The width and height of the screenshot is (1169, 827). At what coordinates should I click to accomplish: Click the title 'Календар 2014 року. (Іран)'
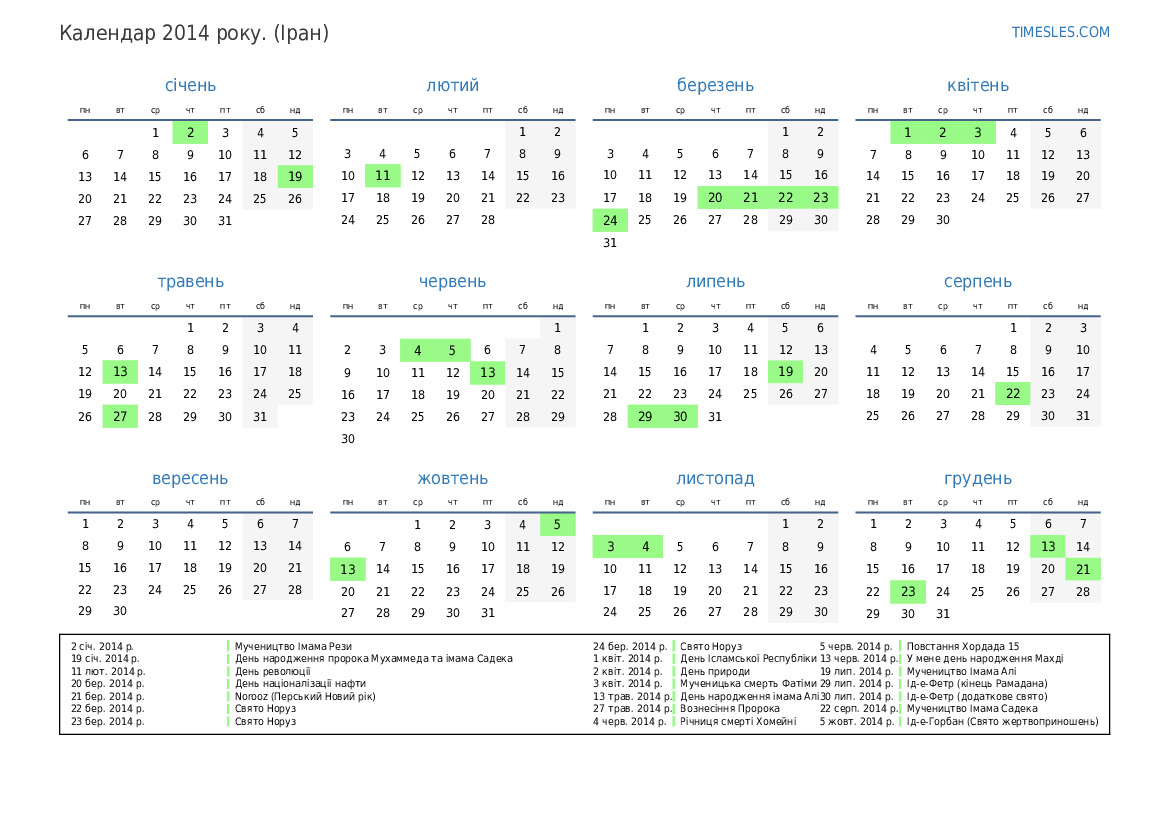(x=194, y=33)
